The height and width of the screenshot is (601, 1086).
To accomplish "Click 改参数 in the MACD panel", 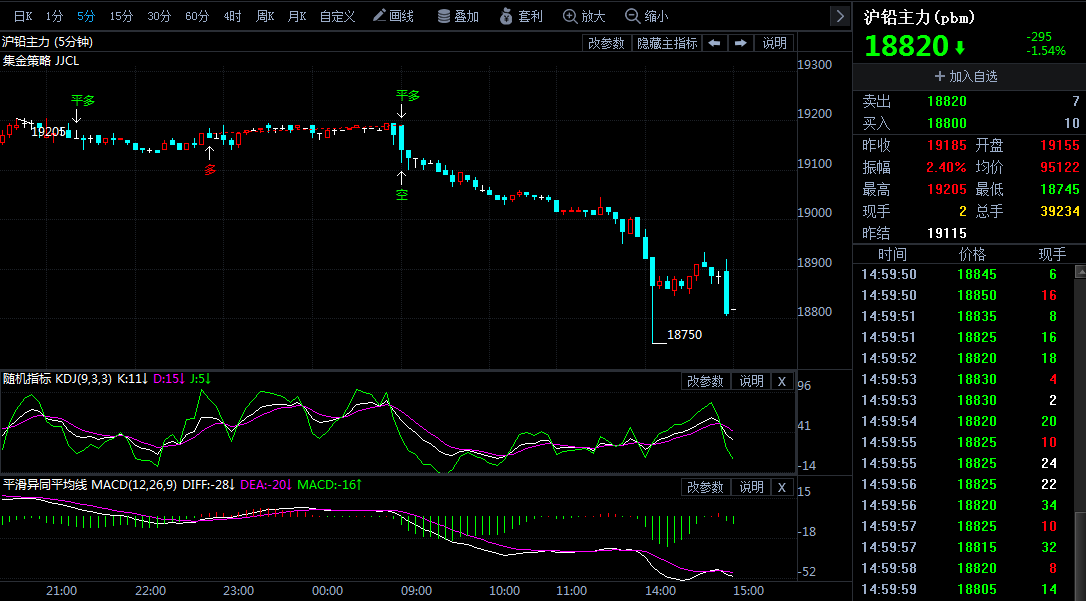I will coord(704,487).
